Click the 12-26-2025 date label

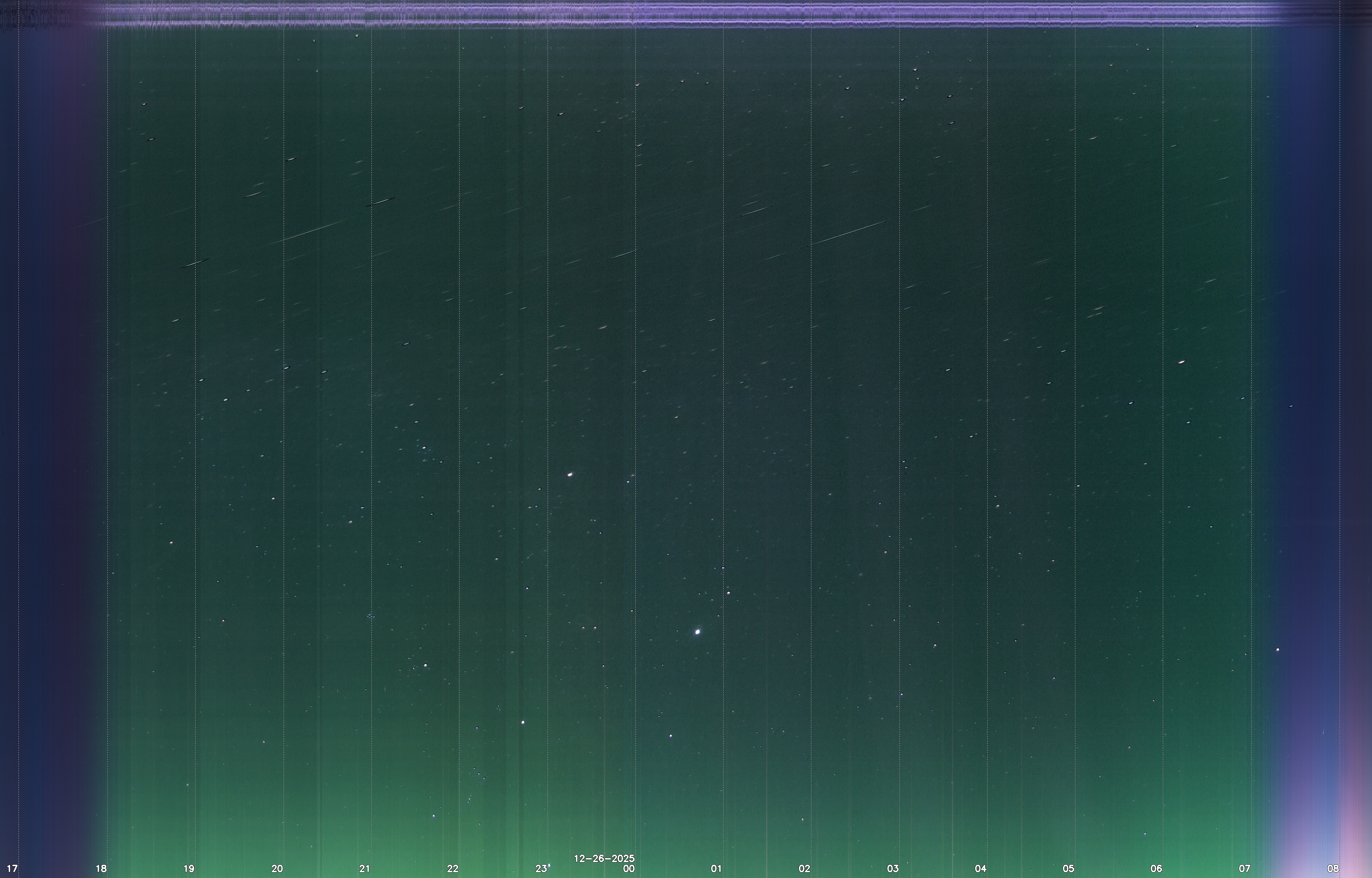click(x=604, y=859)
